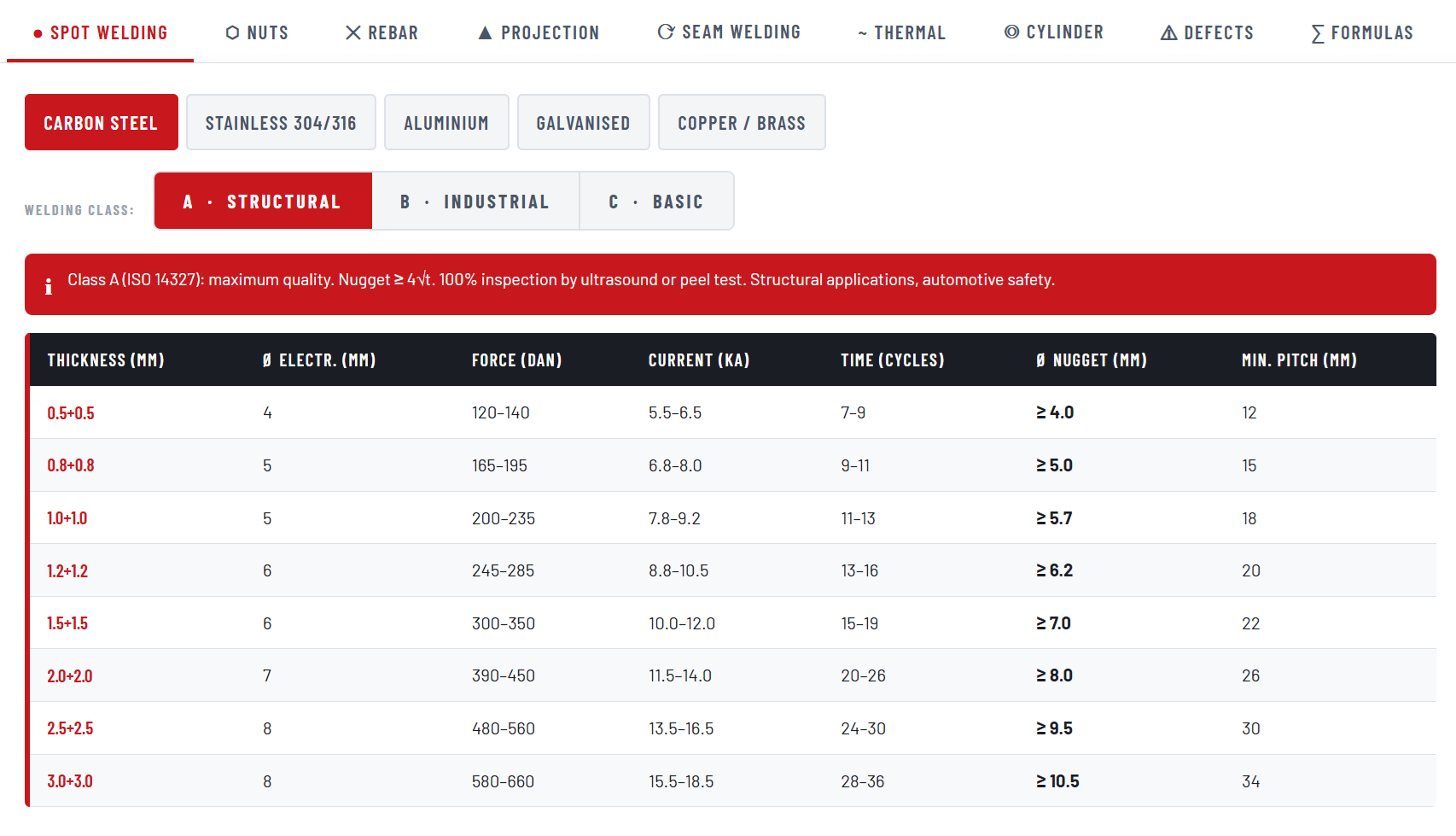This screenshot has height=836, width=1456.
Task: Click the sigma icon beside Formulas
Action: [1318, 33]
